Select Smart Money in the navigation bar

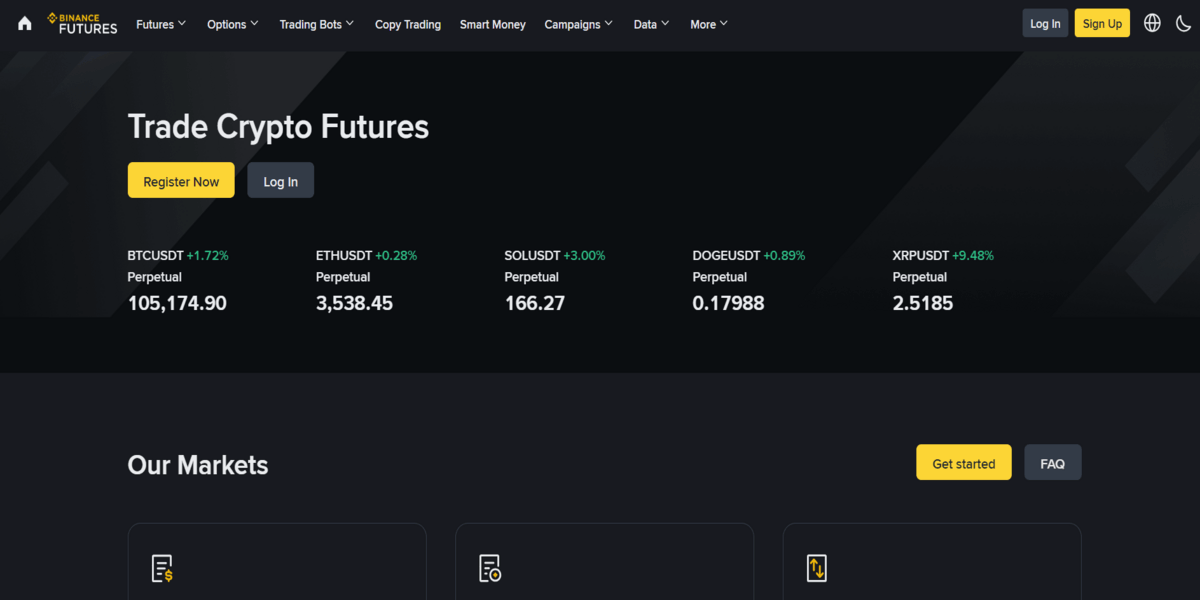pyautogui.click(x=492, y=24)
